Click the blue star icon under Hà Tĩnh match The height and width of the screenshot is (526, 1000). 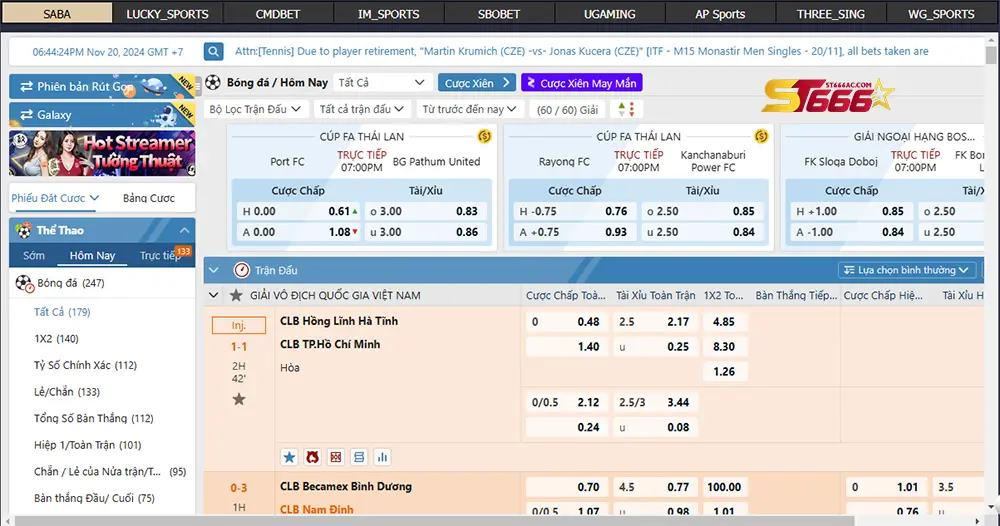click(x=289, y=457)
